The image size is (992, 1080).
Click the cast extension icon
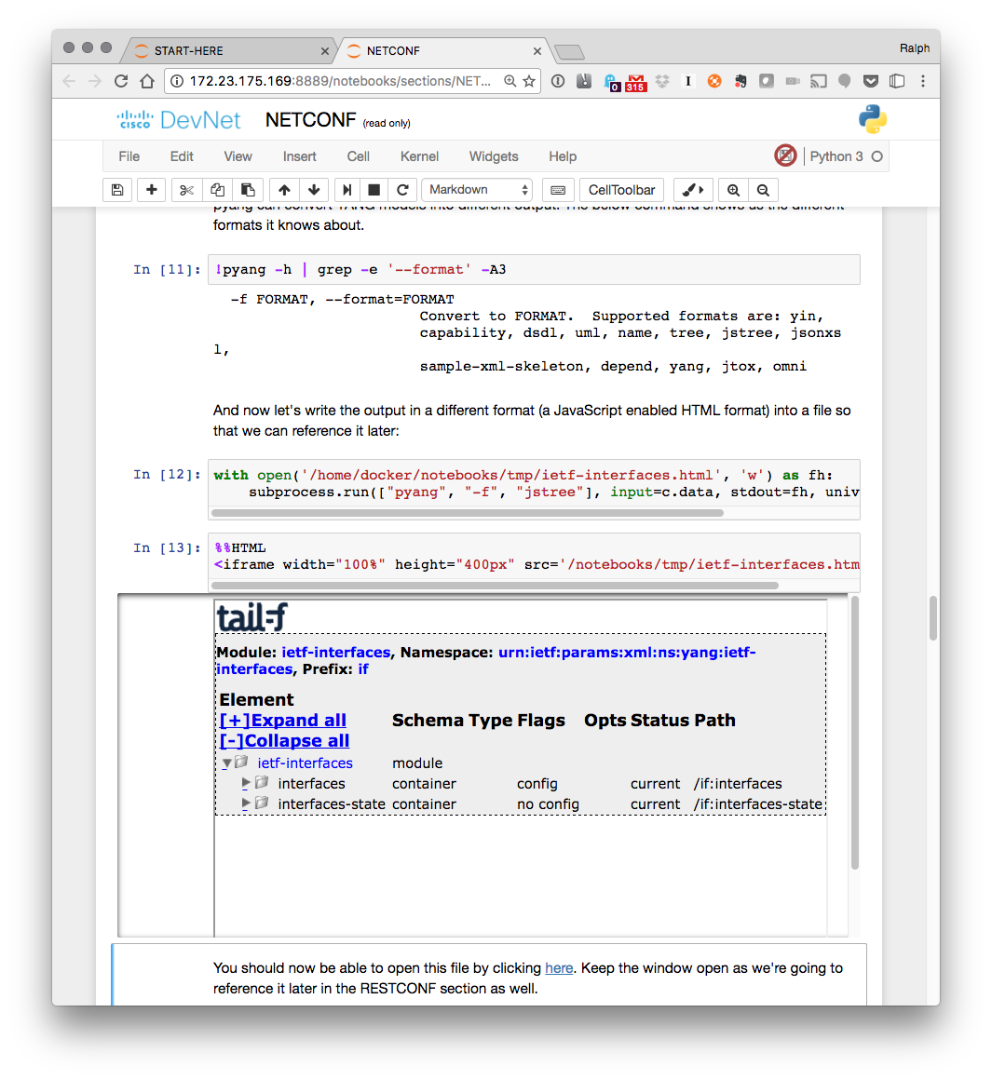(818, 81)
